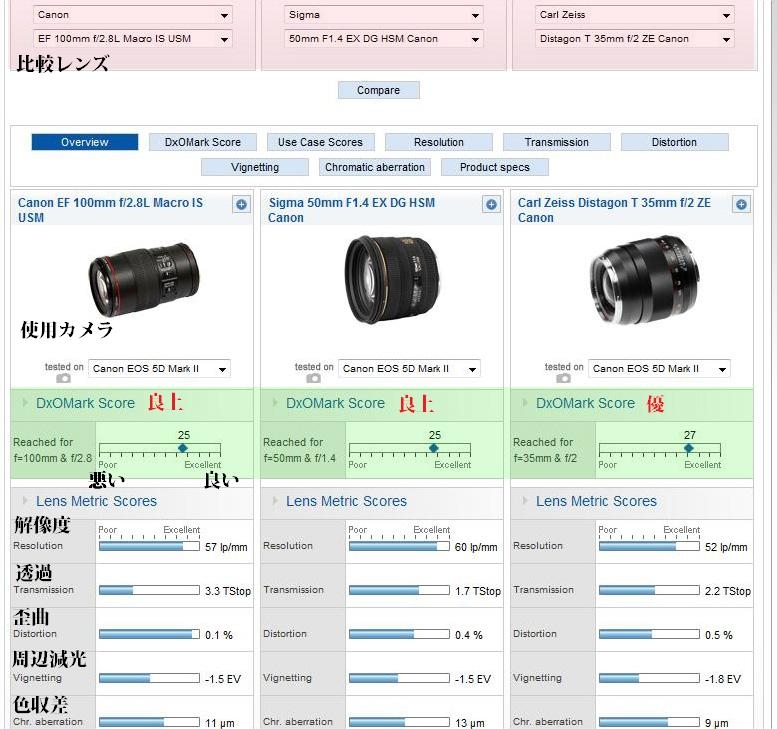Open Canon EF 100mm f/2.8L Macro IS USM link

click(110, 210)
